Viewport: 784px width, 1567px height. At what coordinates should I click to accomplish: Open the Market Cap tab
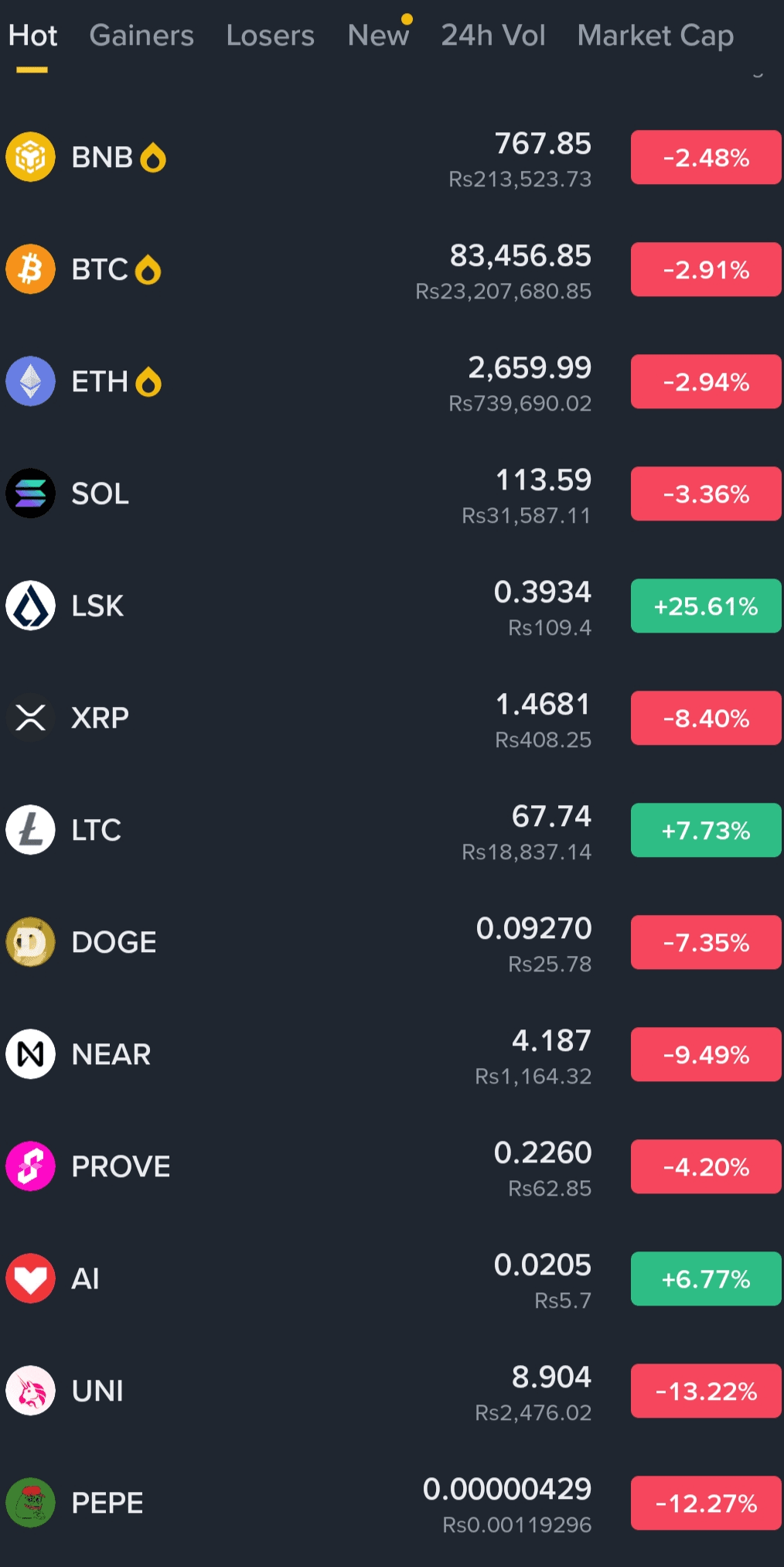point(656,36)
